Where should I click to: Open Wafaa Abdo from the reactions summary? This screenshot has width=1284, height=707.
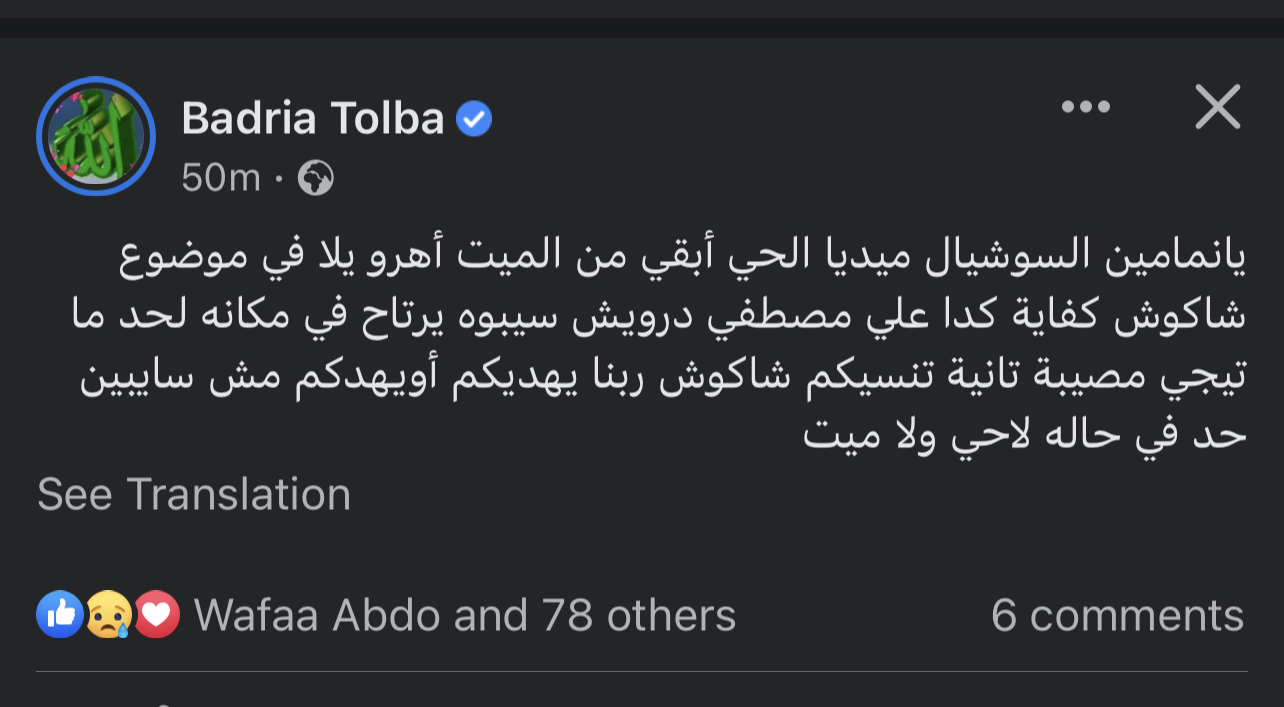coord(317,615)
